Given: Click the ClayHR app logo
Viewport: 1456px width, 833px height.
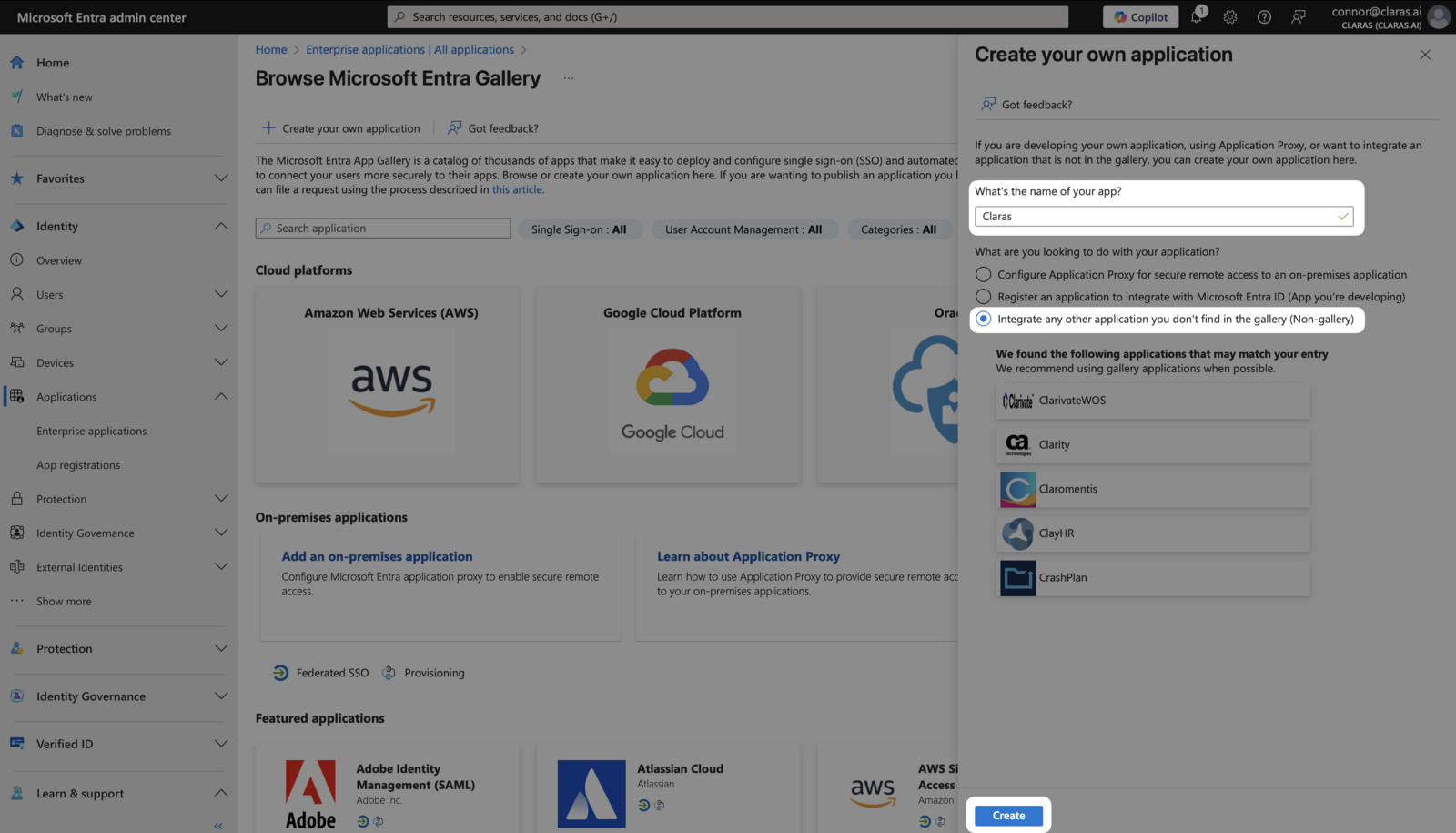Looking at the screenshot, I should click(x=1017, y=533).
